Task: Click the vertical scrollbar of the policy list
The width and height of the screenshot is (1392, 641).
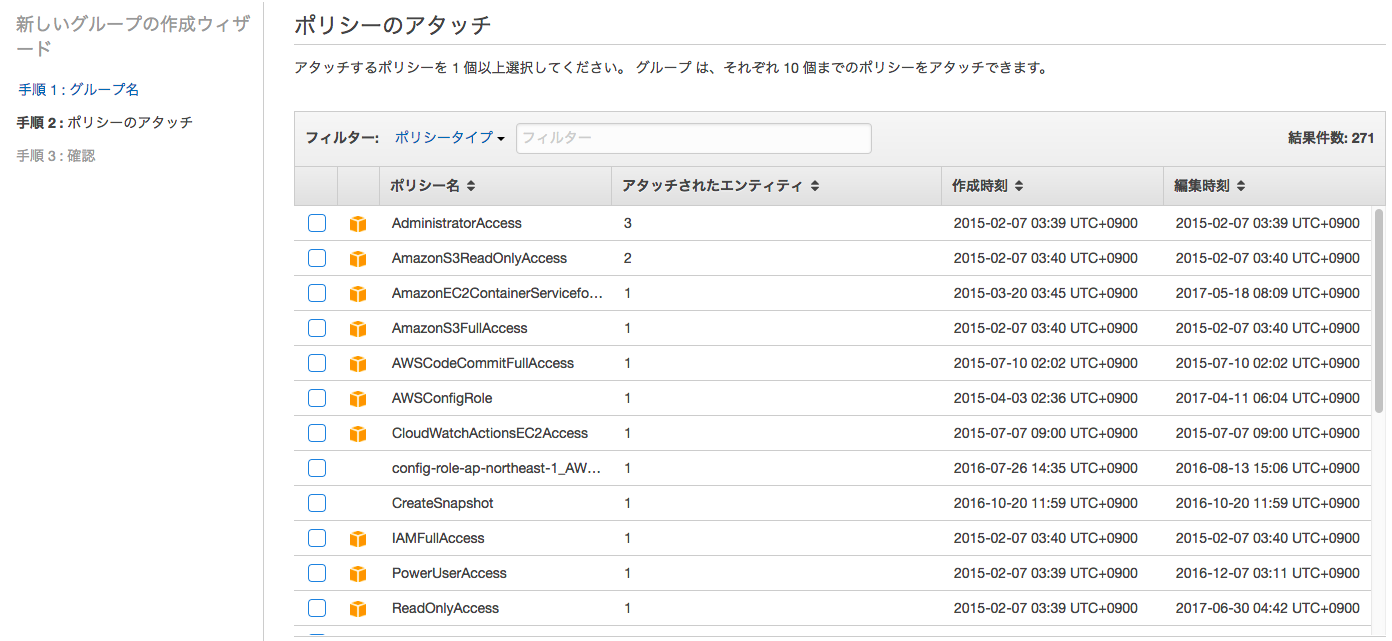Action: click(1379, 310)
